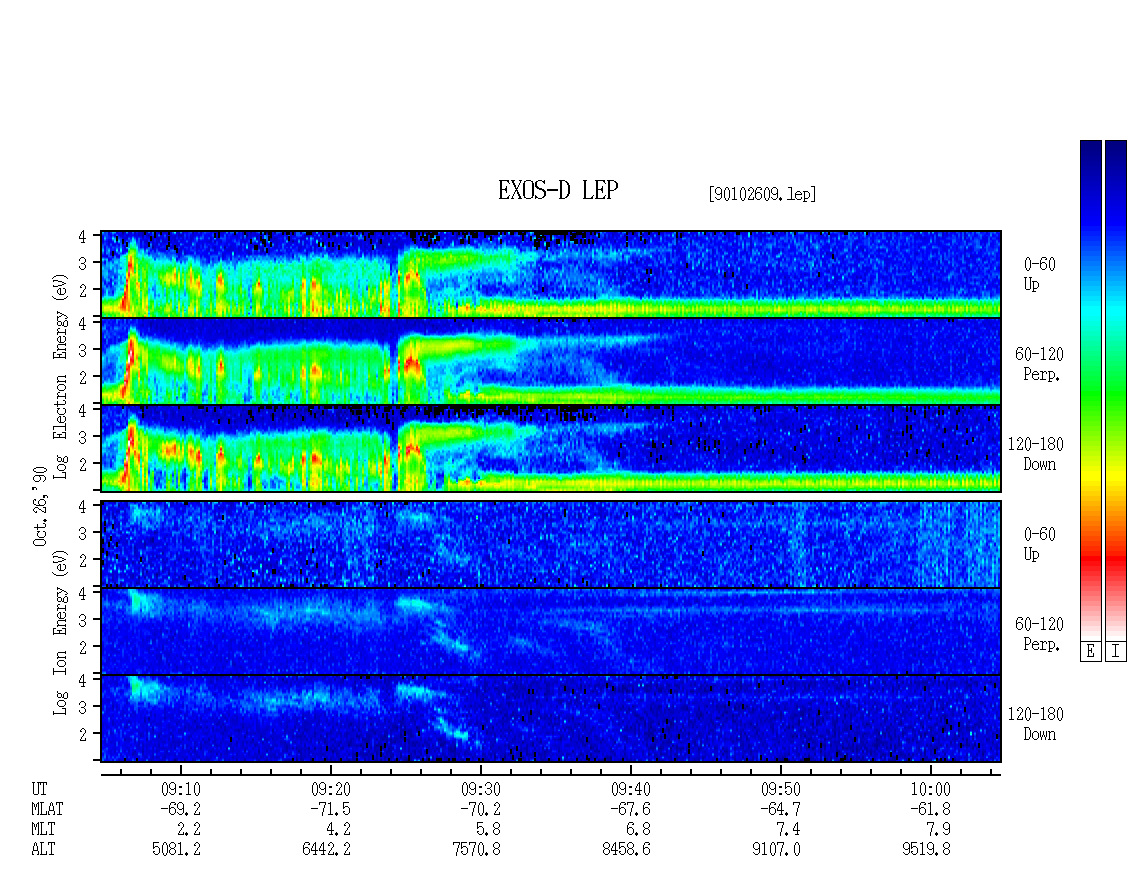The height and width of the screenshot is (875, 1130).
Task: Click the ion 120-180 Down spectrogram panel
Action: (x=551, y=719)
